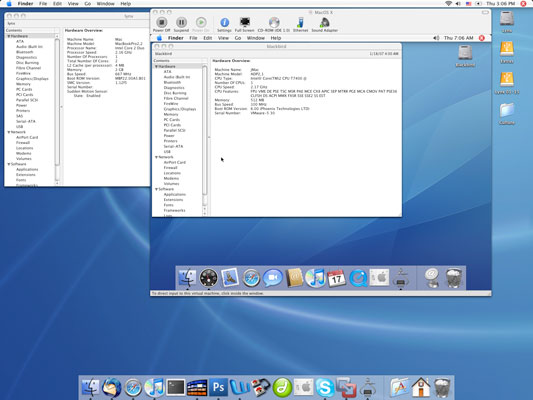Click Finder icon in host Dock
Viewport: 533px width, 400px height.
point(90,387)
